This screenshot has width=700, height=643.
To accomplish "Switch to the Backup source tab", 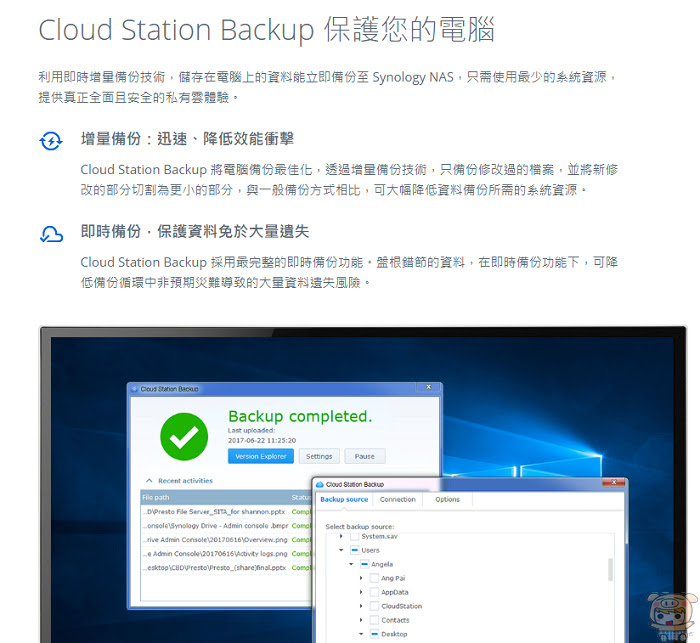I will (344, 499).
